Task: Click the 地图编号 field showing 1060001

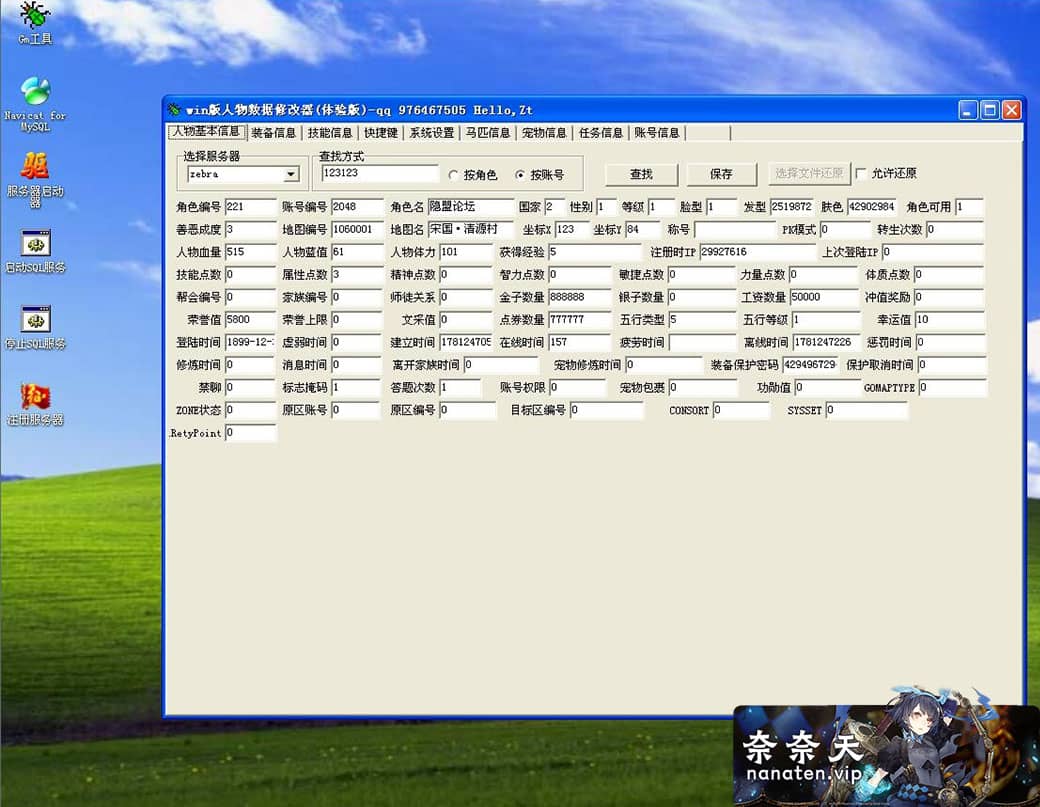Action: tap(357, 229)
